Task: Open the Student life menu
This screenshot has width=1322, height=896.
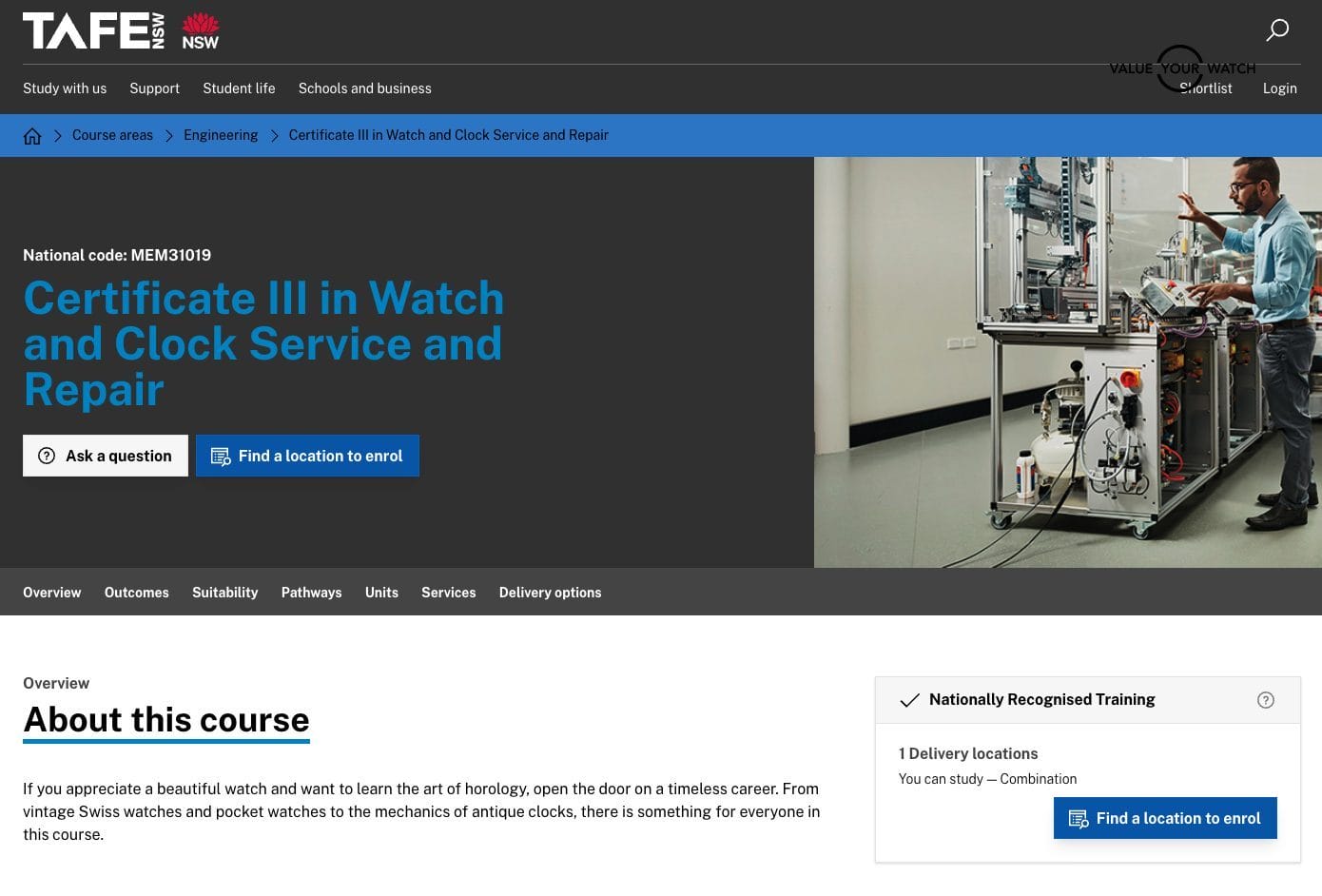Action: [x=239, y=88]
